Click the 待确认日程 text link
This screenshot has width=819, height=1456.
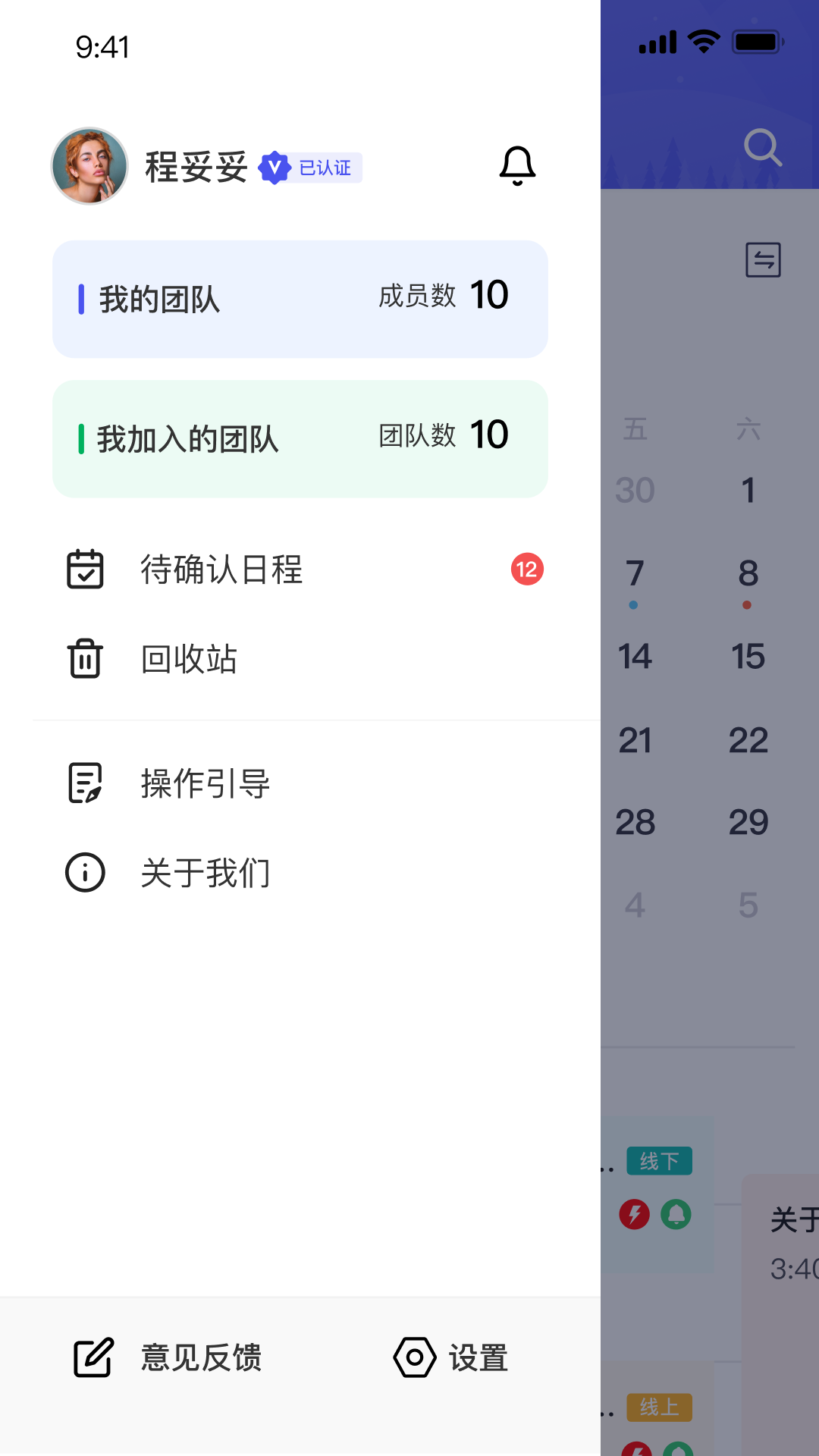coord(221,571)
